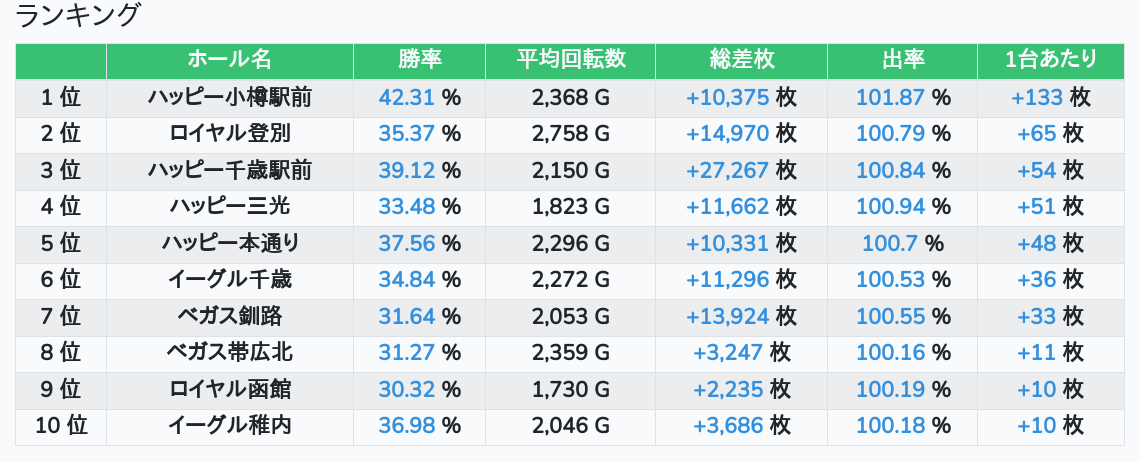Open the ハッピー本通り hall entry
Image resolution: width=1140 pixels, height=462 pixels.
(x=229, y=243)
